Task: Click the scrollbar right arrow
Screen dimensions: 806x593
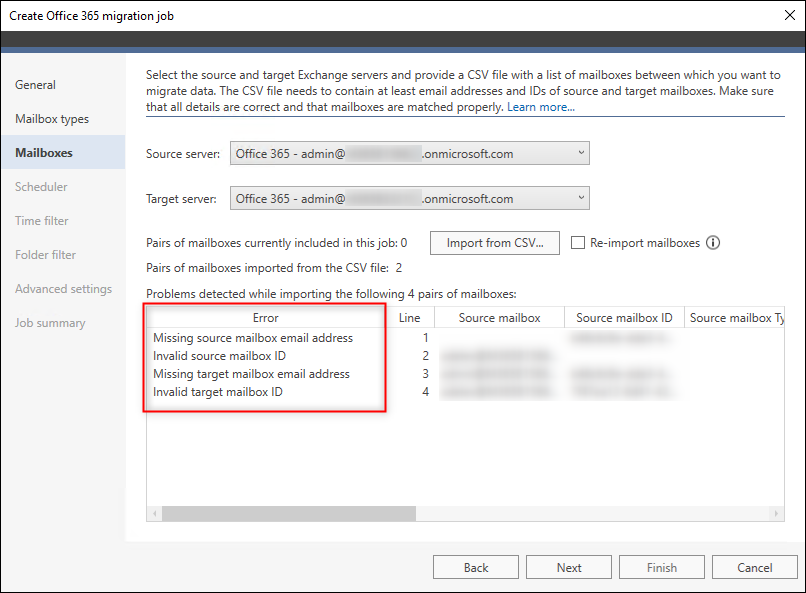Action: (776, 513)
